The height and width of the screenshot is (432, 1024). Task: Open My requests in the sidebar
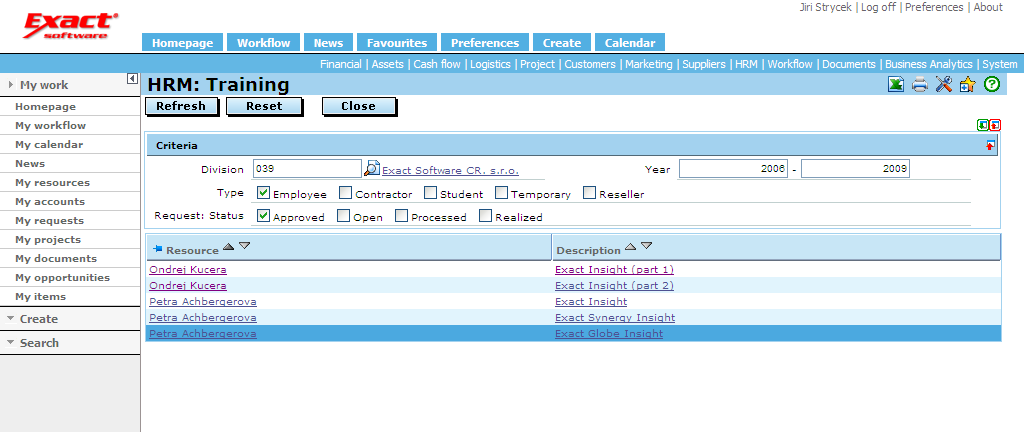[50, 221]
